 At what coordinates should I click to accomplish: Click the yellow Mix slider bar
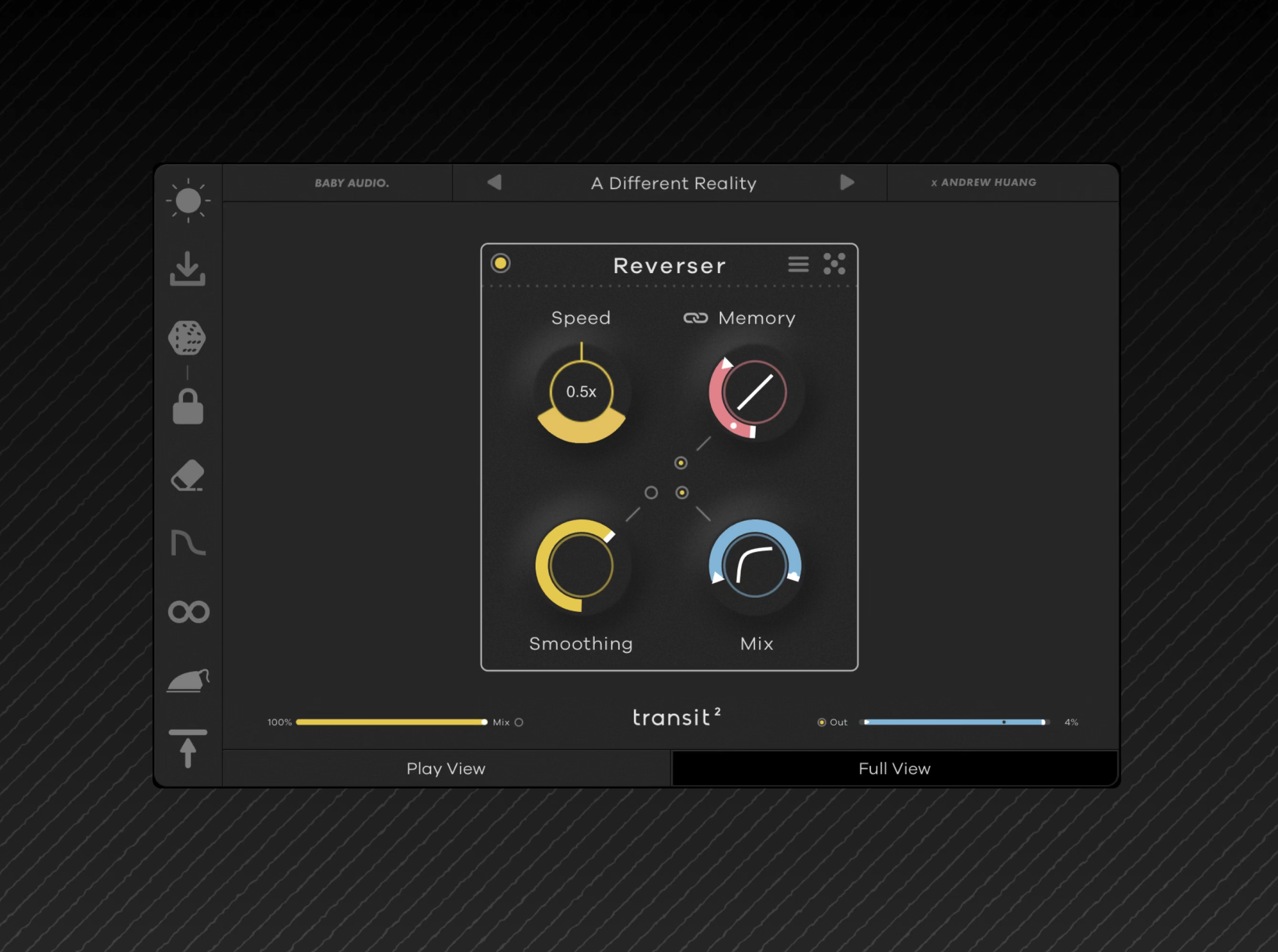[391, 722]
